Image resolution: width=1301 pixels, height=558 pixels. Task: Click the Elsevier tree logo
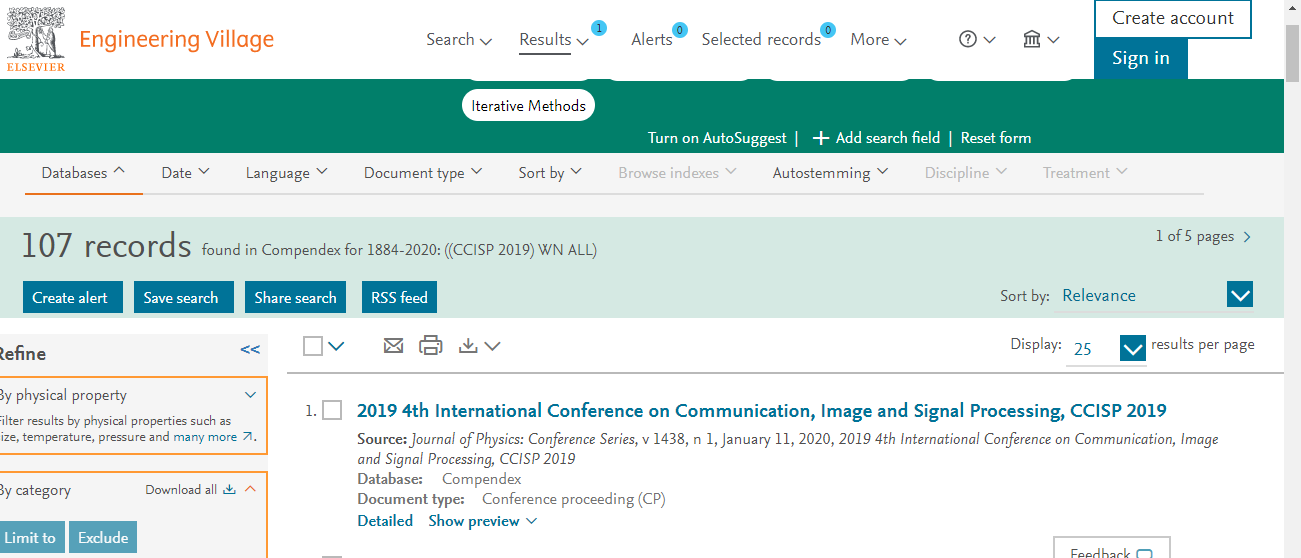pos(36,39)
